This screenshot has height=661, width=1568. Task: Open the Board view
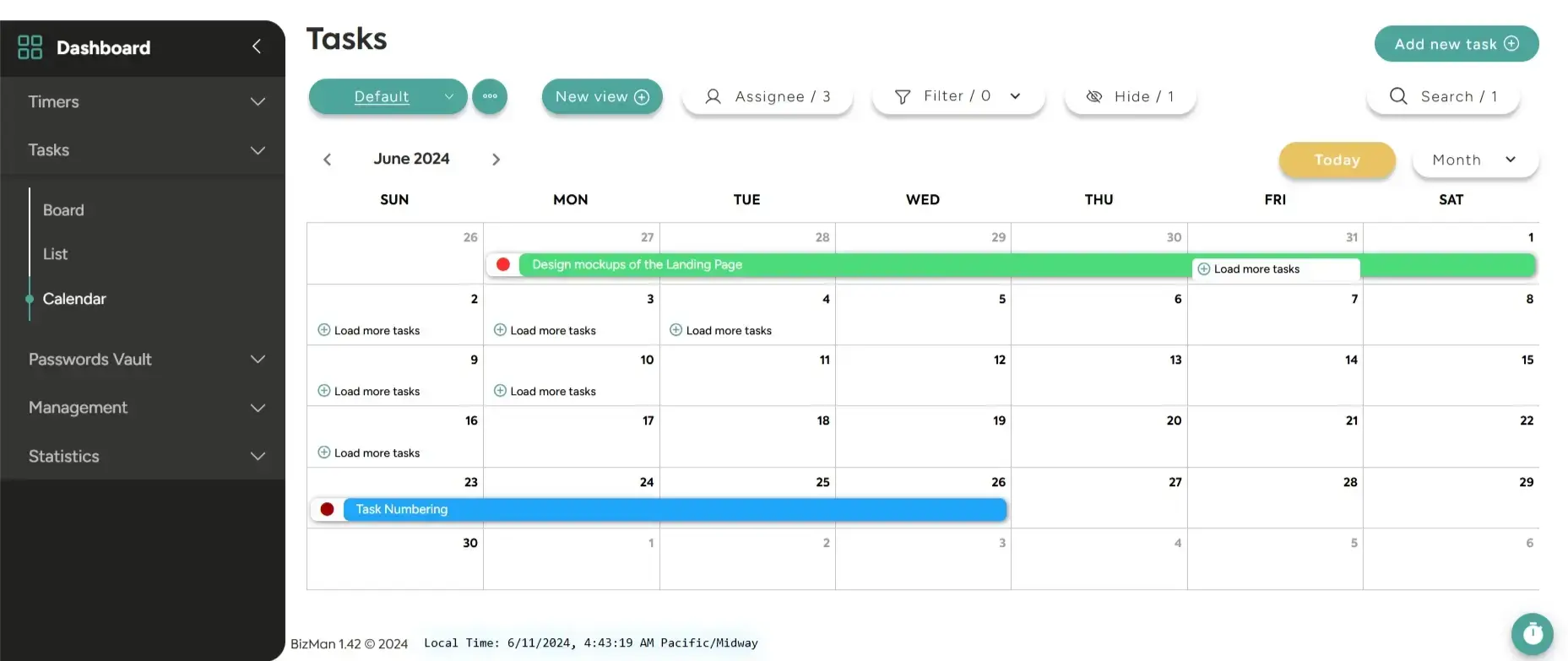[63, 210]
